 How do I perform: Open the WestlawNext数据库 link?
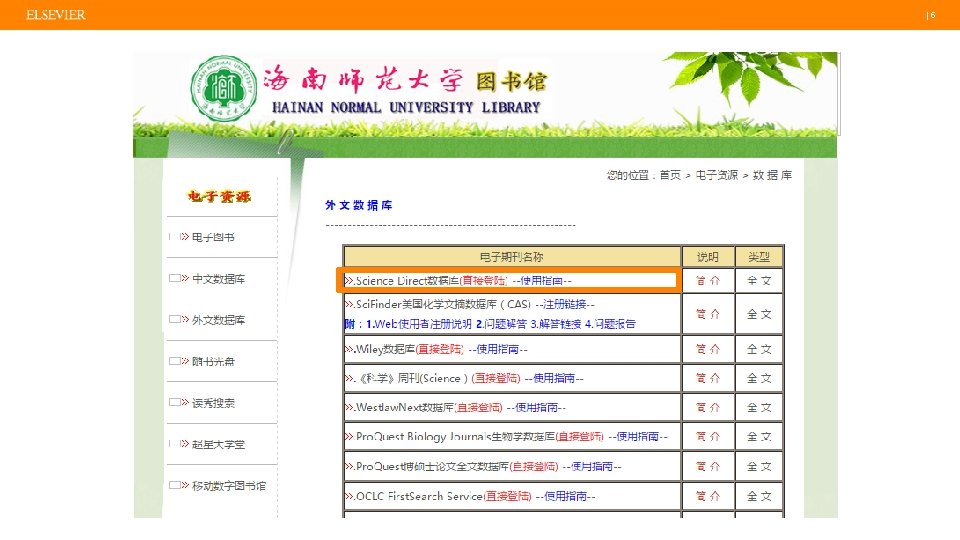[405, 407]
